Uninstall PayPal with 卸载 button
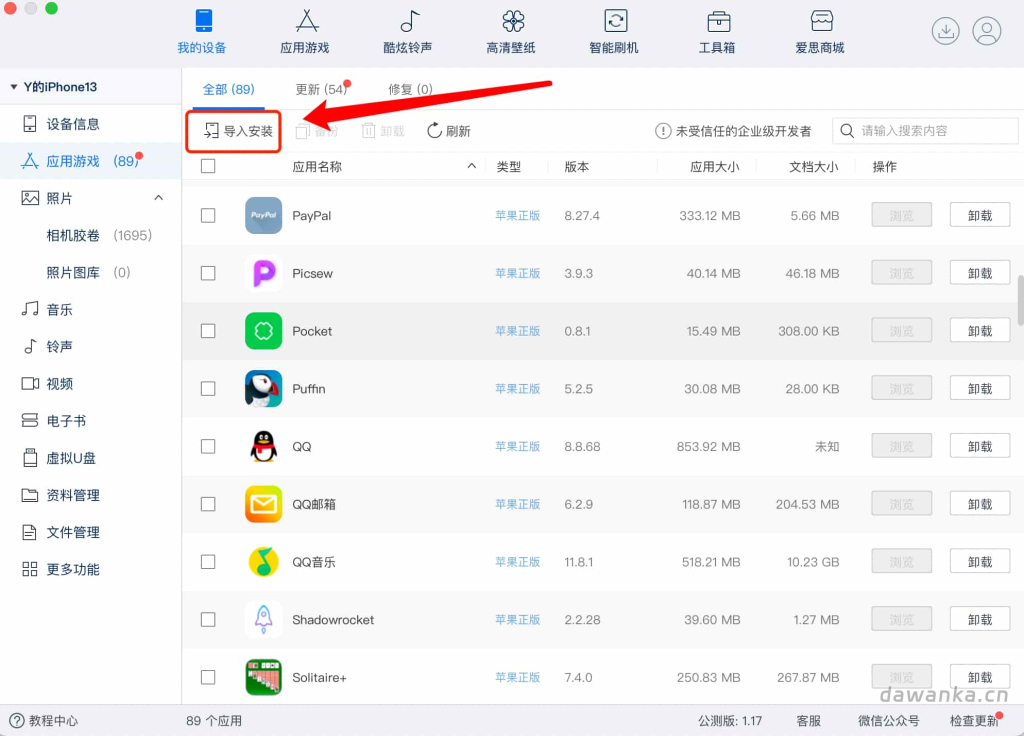Screen dimensions: 1024x736 [980, 216]
